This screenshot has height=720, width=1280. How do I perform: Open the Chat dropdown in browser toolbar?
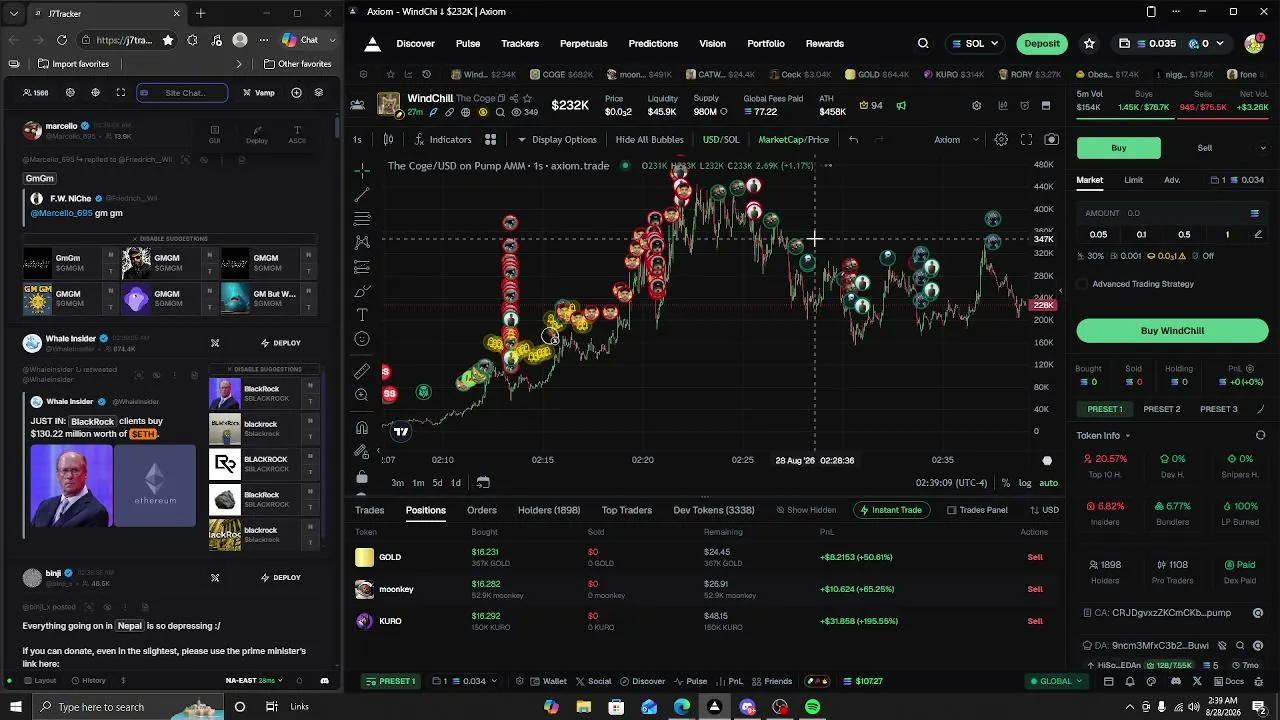[x=308, y=40]
